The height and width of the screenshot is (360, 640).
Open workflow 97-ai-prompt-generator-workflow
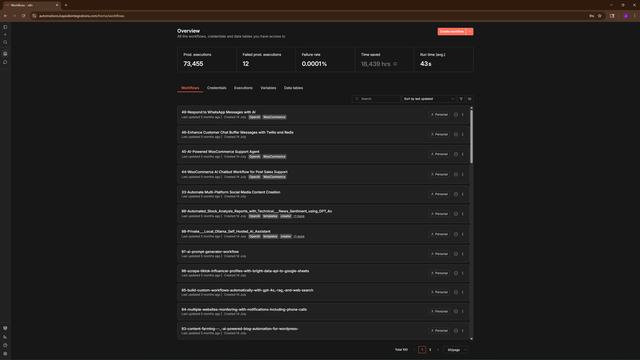210,251
